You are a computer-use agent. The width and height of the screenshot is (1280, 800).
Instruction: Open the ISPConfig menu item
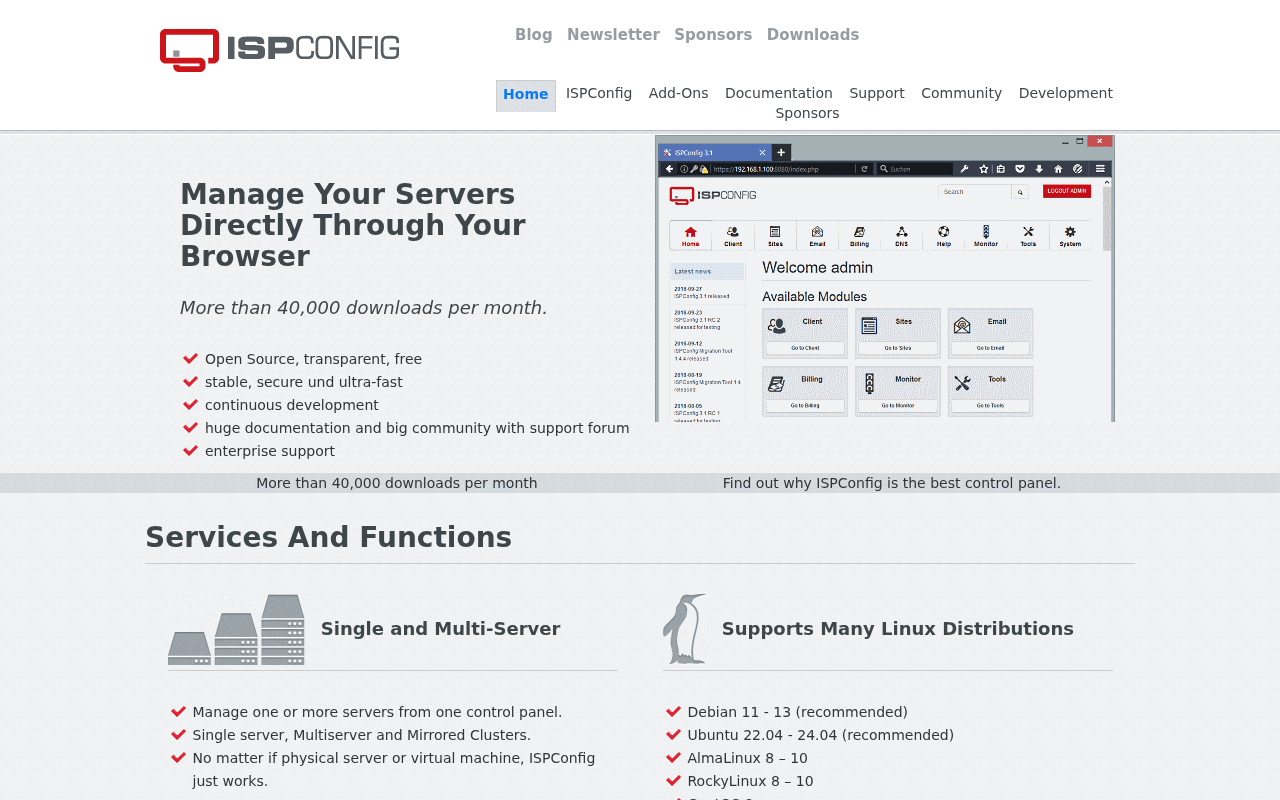coord(599,93)
